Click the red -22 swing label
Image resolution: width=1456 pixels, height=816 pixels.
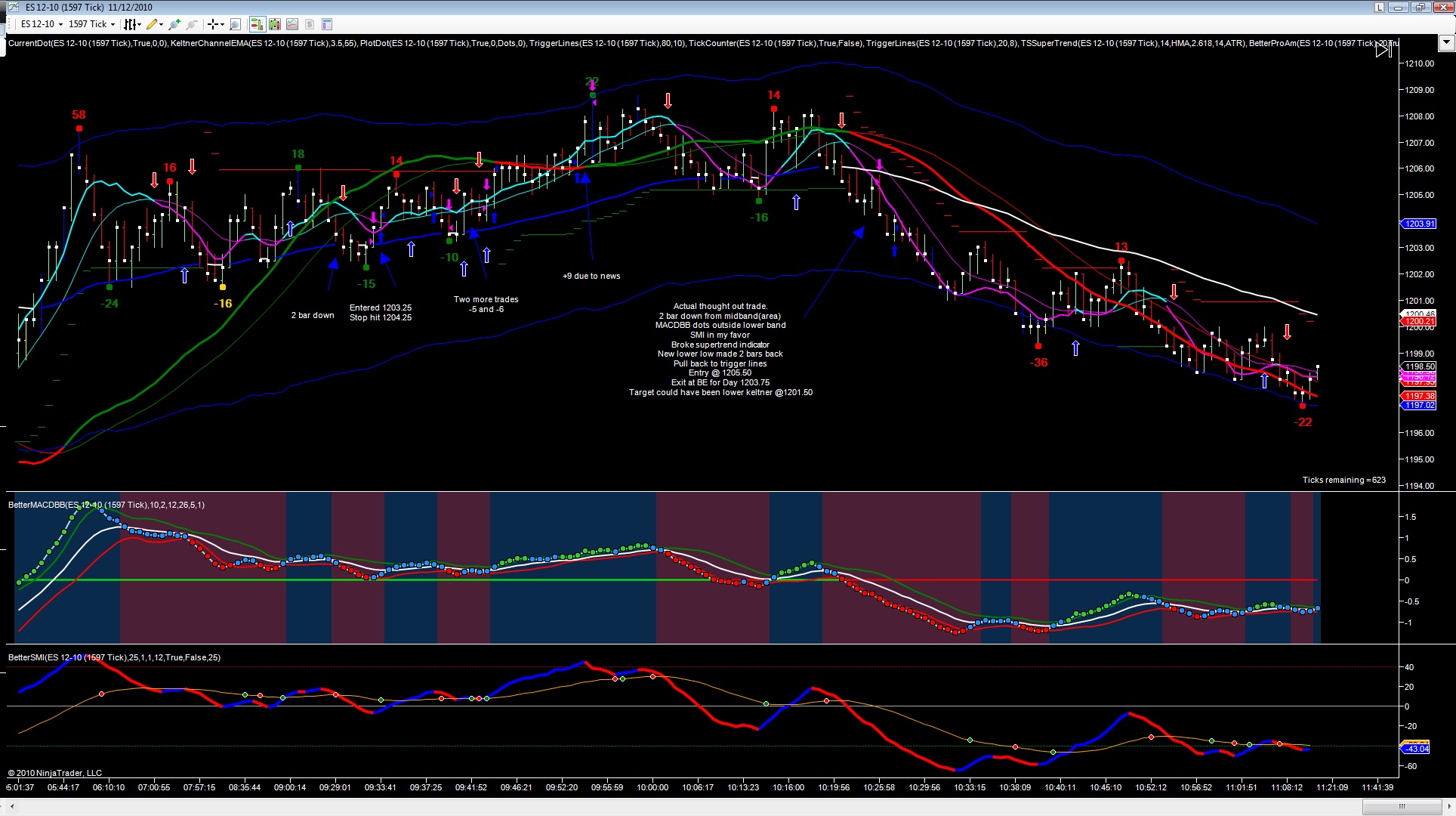click(x=1303, y=422)
